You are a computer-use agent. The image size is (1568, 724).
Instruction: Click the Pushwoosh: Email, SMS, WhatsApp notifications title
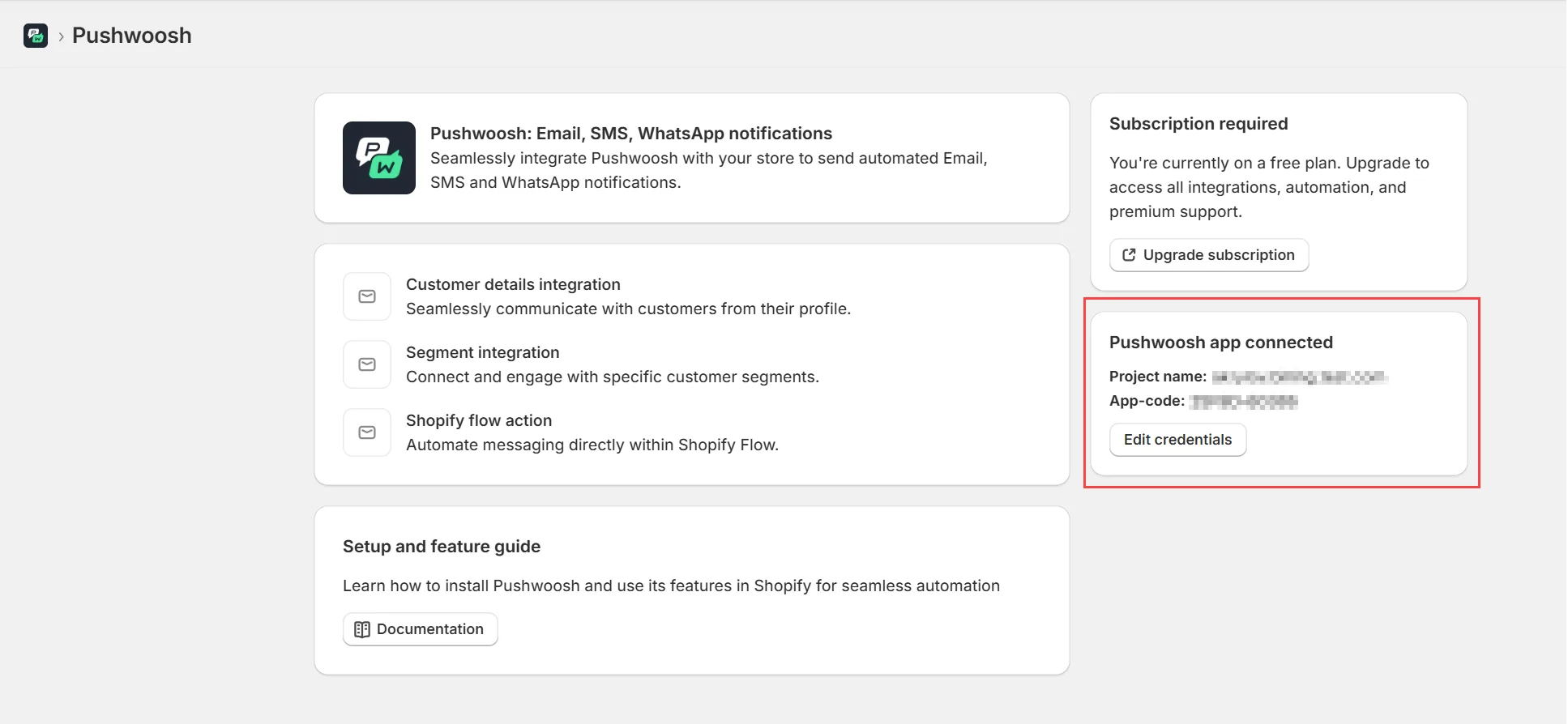pos(630,134)
